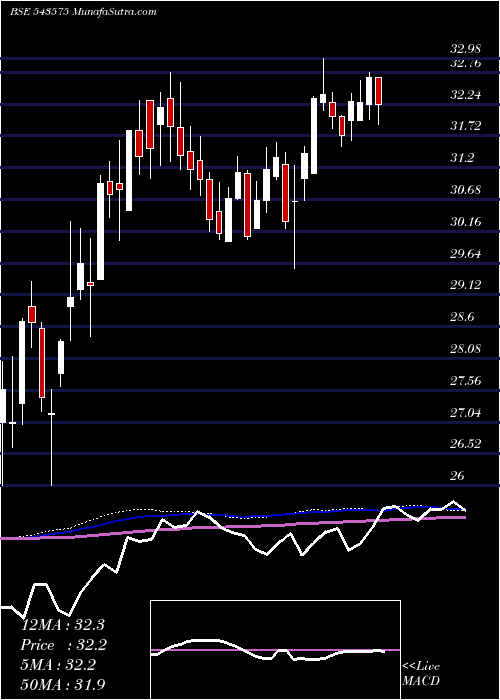Click the 32.76 price axis label
This screenshot has height=700, width=500.
(466, 63)
